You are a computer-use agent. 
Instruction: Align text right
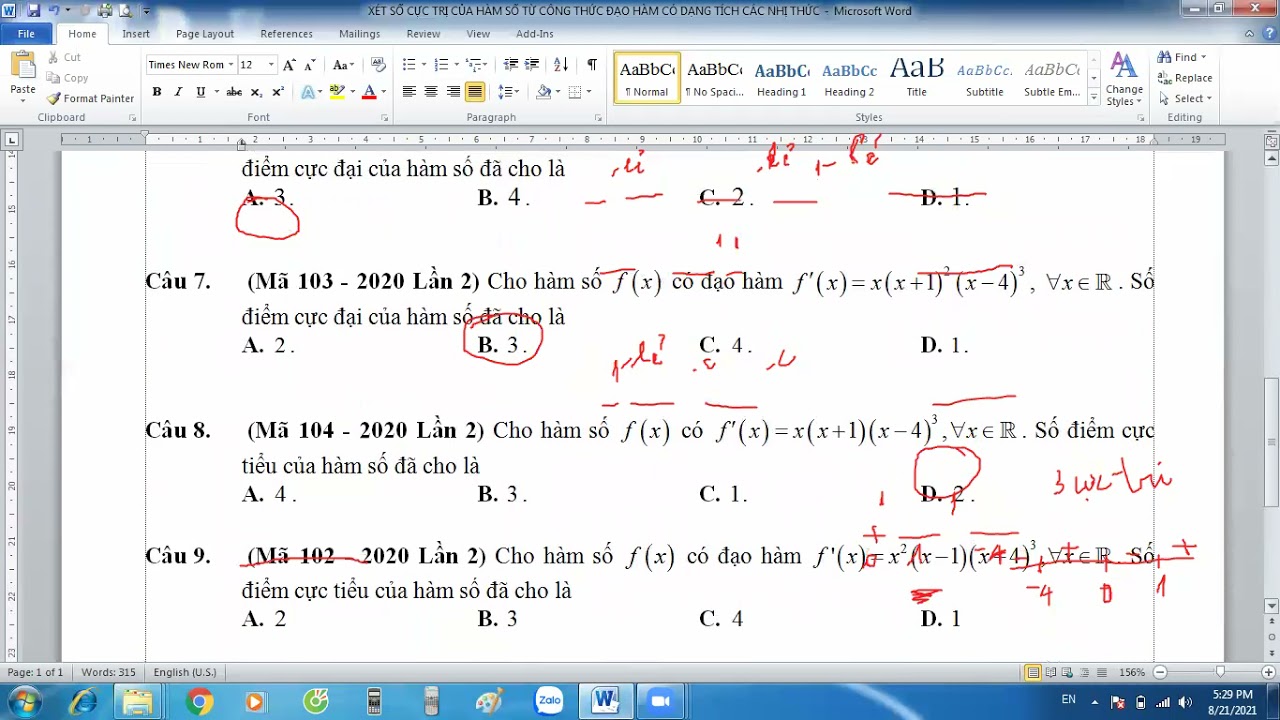pyautogui.click(x=453, y=92)
